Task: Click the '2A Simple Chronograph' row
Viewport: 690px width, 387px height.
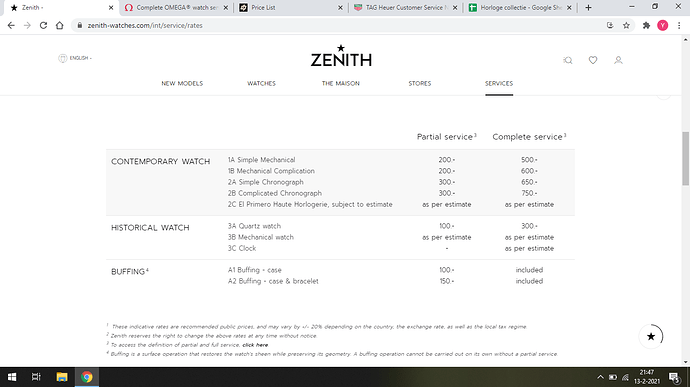Action: (340, 182)
